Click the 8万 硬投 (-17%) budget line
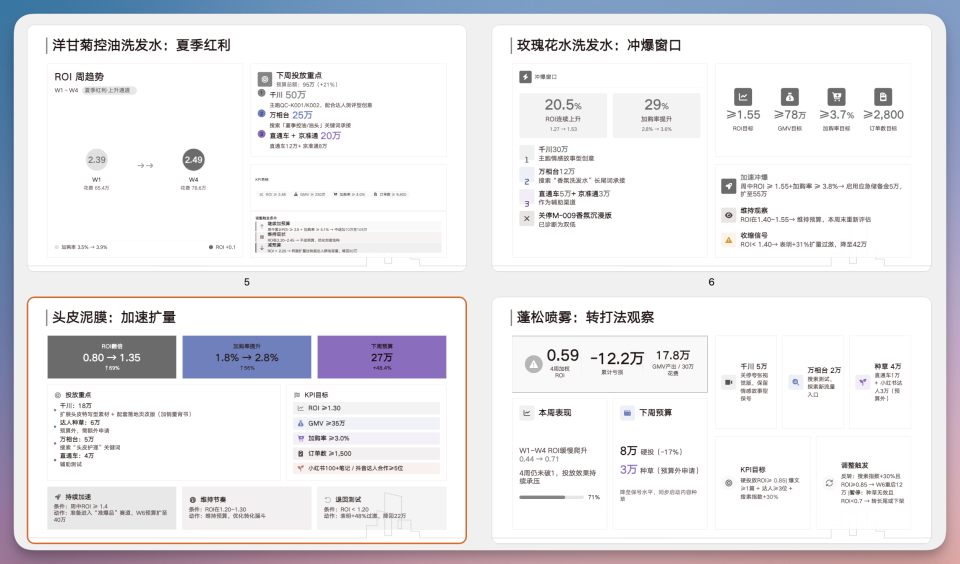Image resolution: width=960 pixels, height=564 pixels. tap(651, 451)
